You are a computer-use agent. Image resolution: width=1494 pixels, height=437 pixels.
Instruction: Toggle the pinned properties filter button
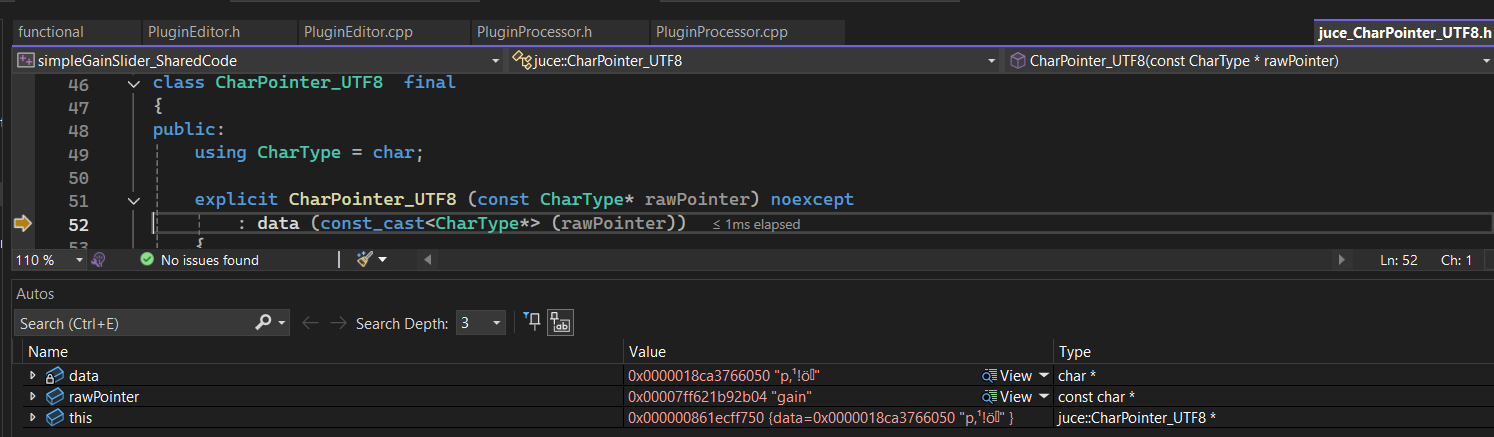click(x=532, y=322)
